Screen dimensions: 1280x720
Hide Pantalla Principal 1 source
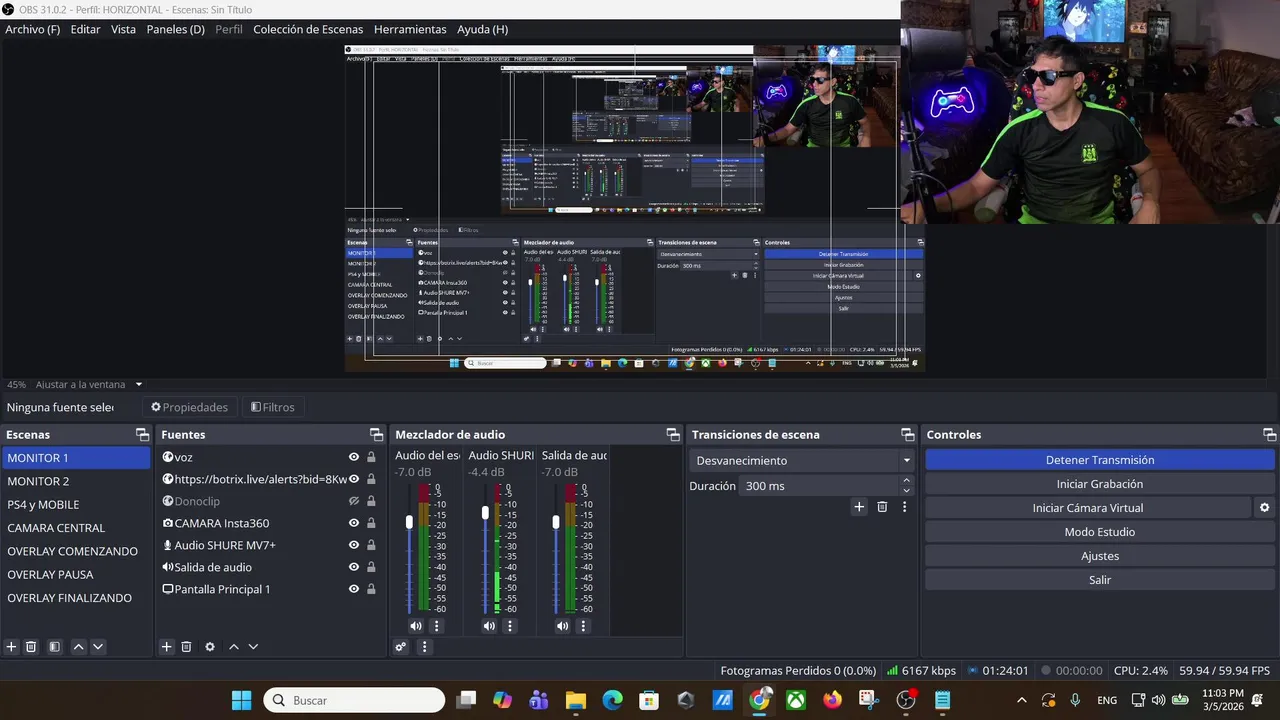pos(354,589)
